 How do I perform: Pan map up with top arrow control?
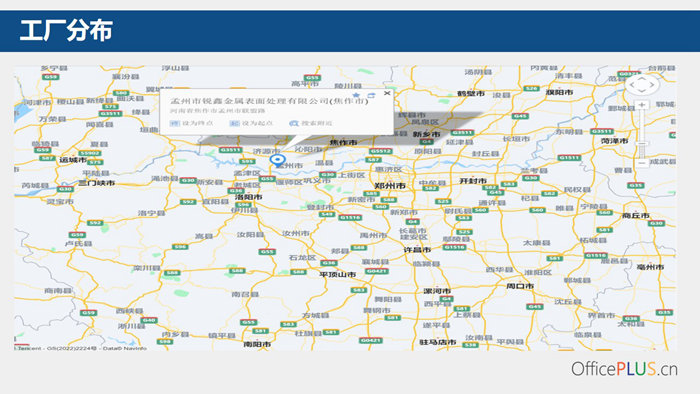[642, 78]
